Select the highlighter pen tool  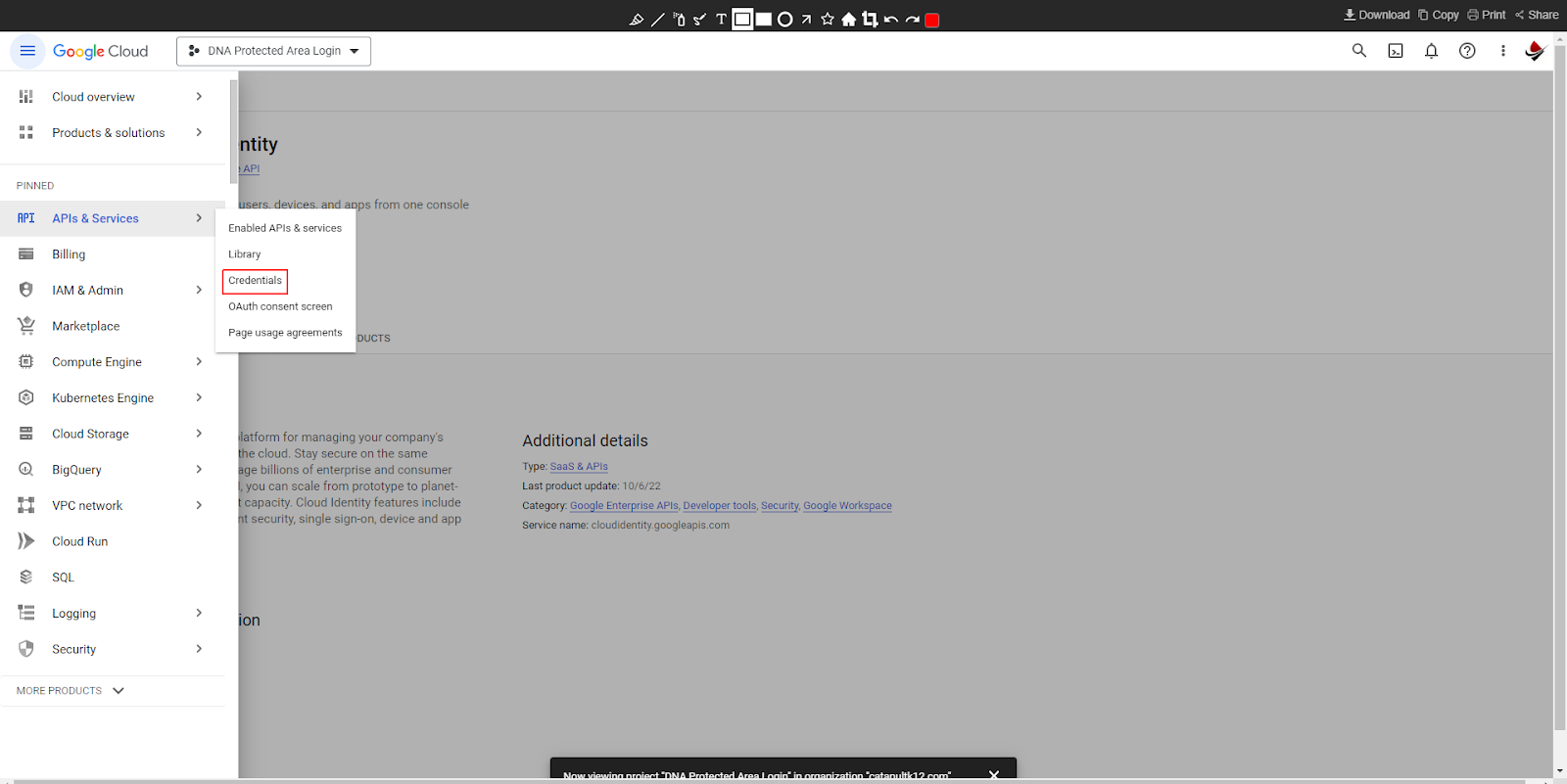[637, 20]
